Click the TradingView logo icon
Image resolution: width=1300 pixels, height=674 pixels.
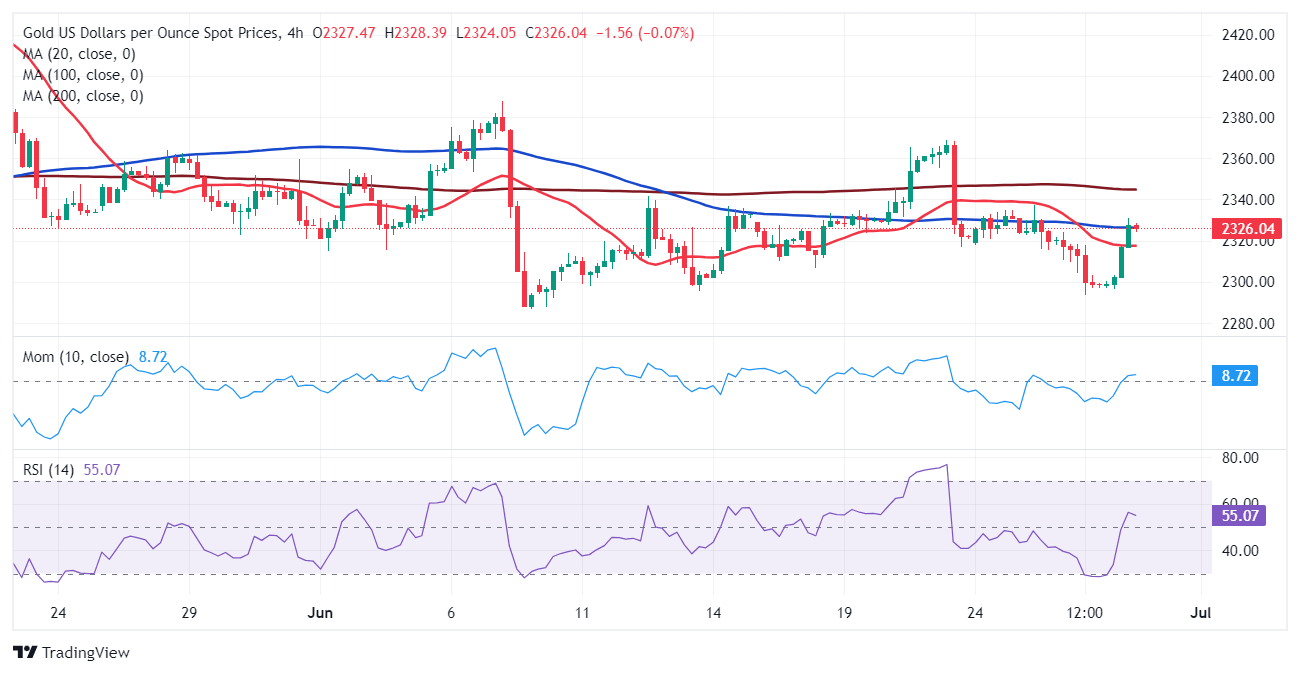point(25,652)
